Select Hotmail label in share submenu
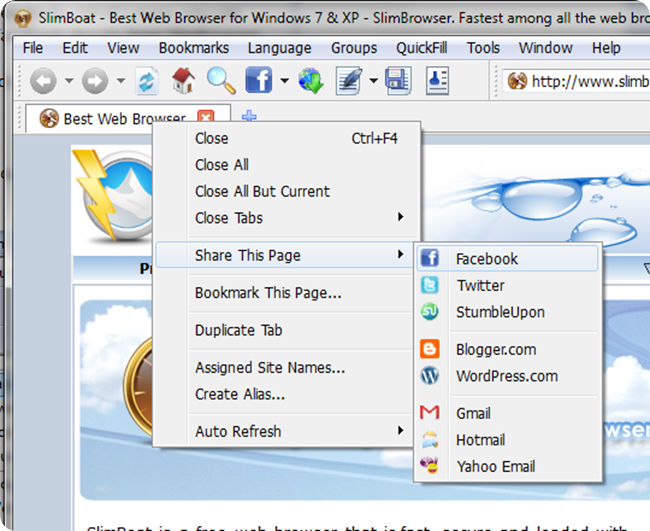Screen dimensions: 650x531 click(480, 439)
